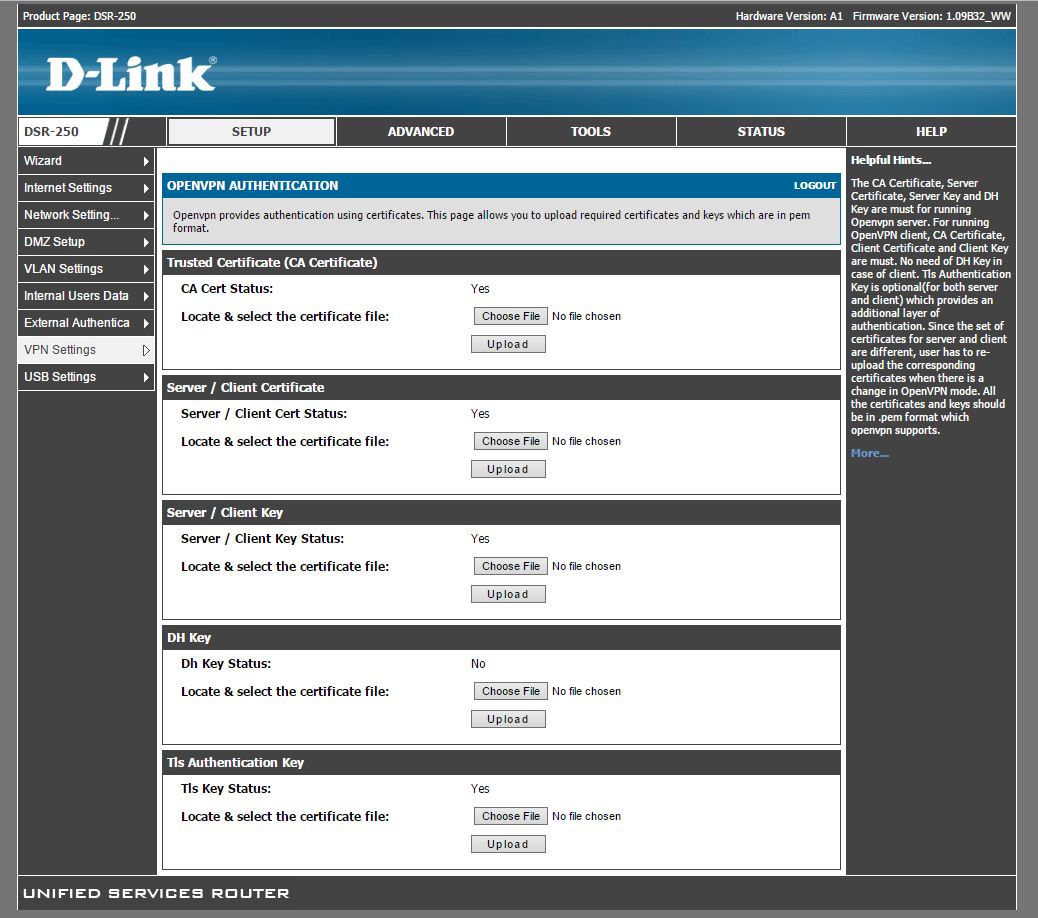Upload the DH Key

[x=508, y=719]
